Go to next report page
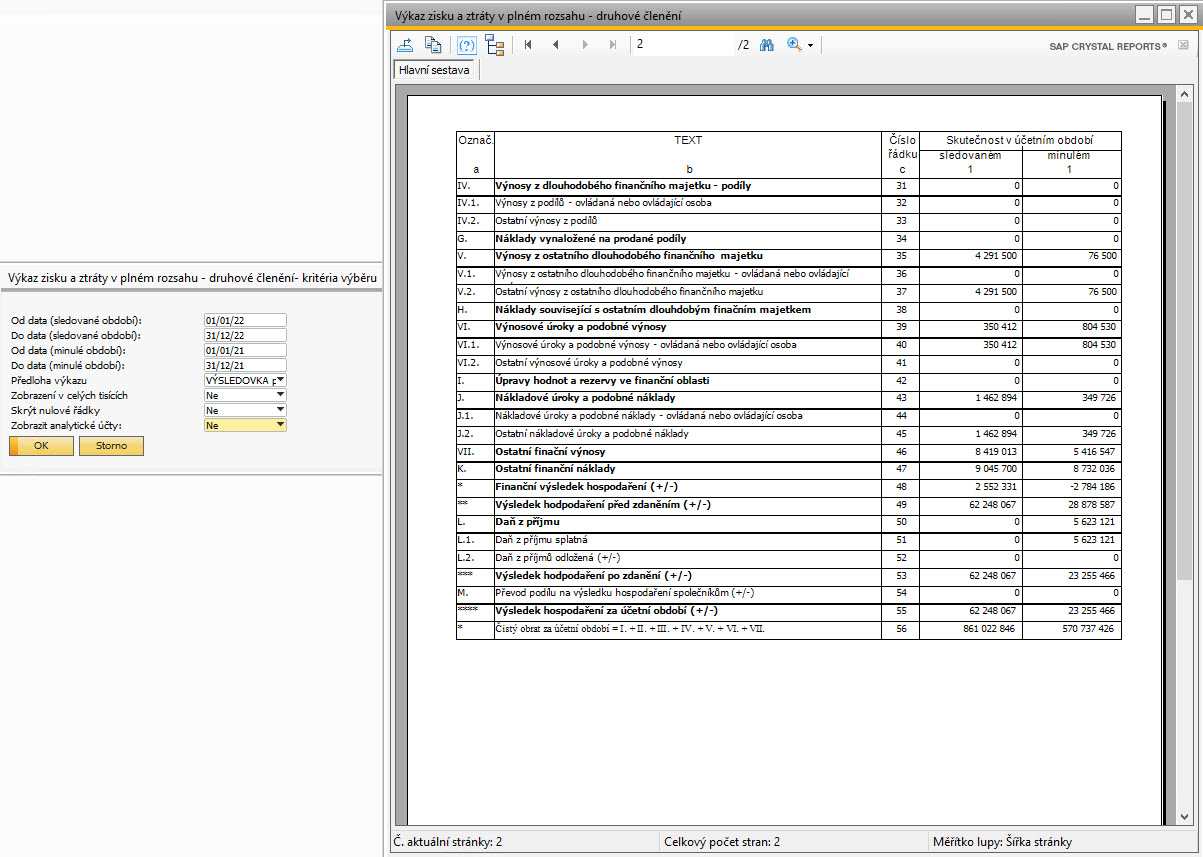The height and width of the screenshot is (857, 1203). [585, 45]
